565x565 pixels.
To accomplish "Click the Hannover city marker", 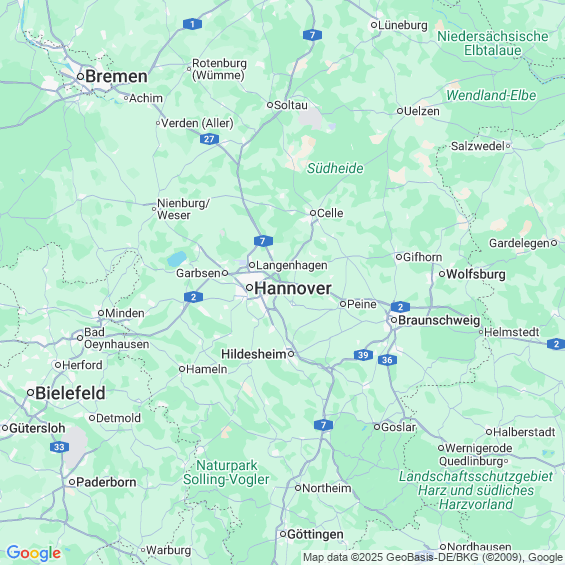I will 249,288.
